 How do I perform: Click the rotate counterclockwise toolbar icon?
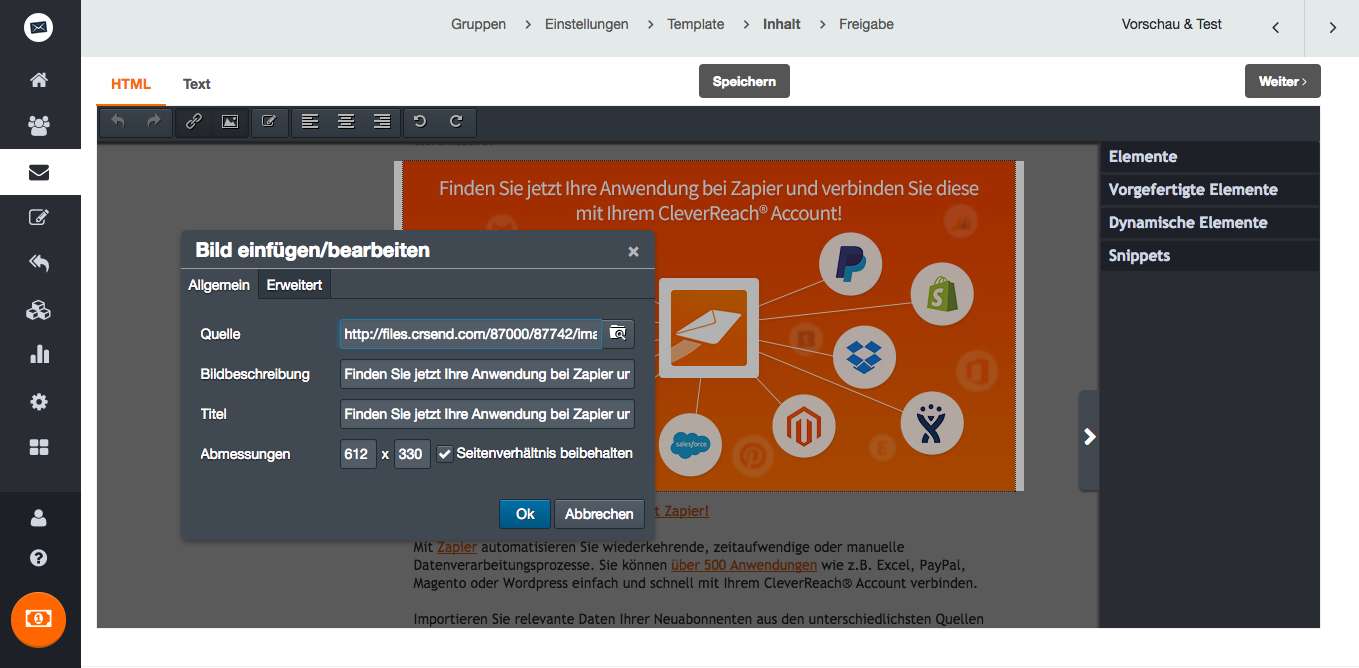(420, 121)
